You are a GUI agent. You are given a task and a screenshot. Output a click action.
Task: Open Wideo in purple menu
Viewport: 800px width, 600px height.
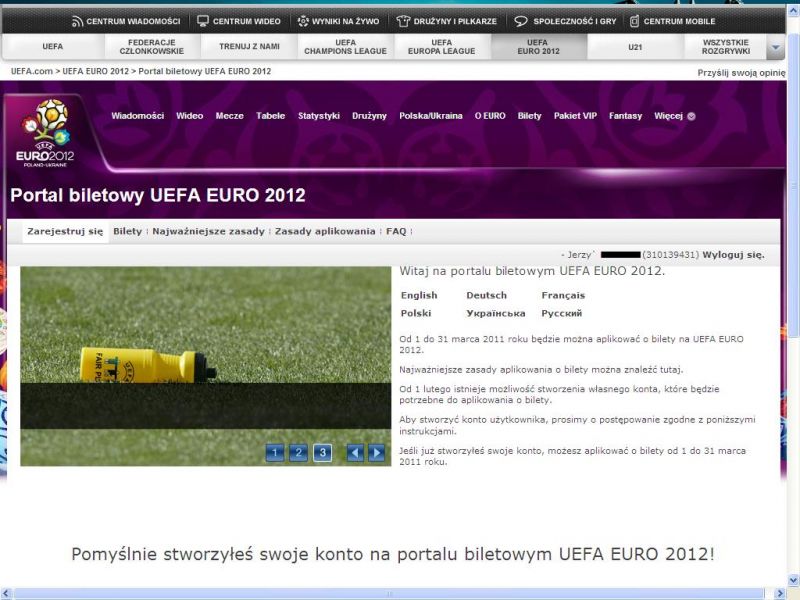tap(189, 116)
